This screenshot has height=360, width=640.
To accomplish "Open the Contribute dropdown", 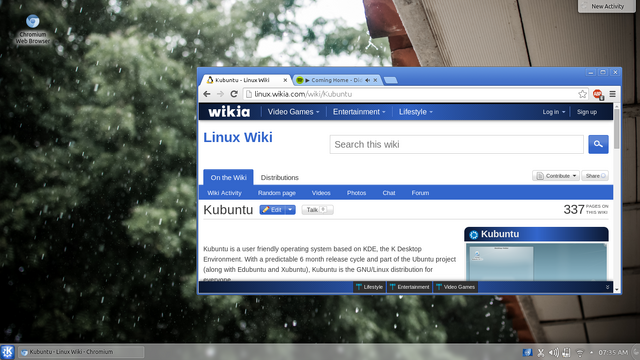I will point(556,176).
